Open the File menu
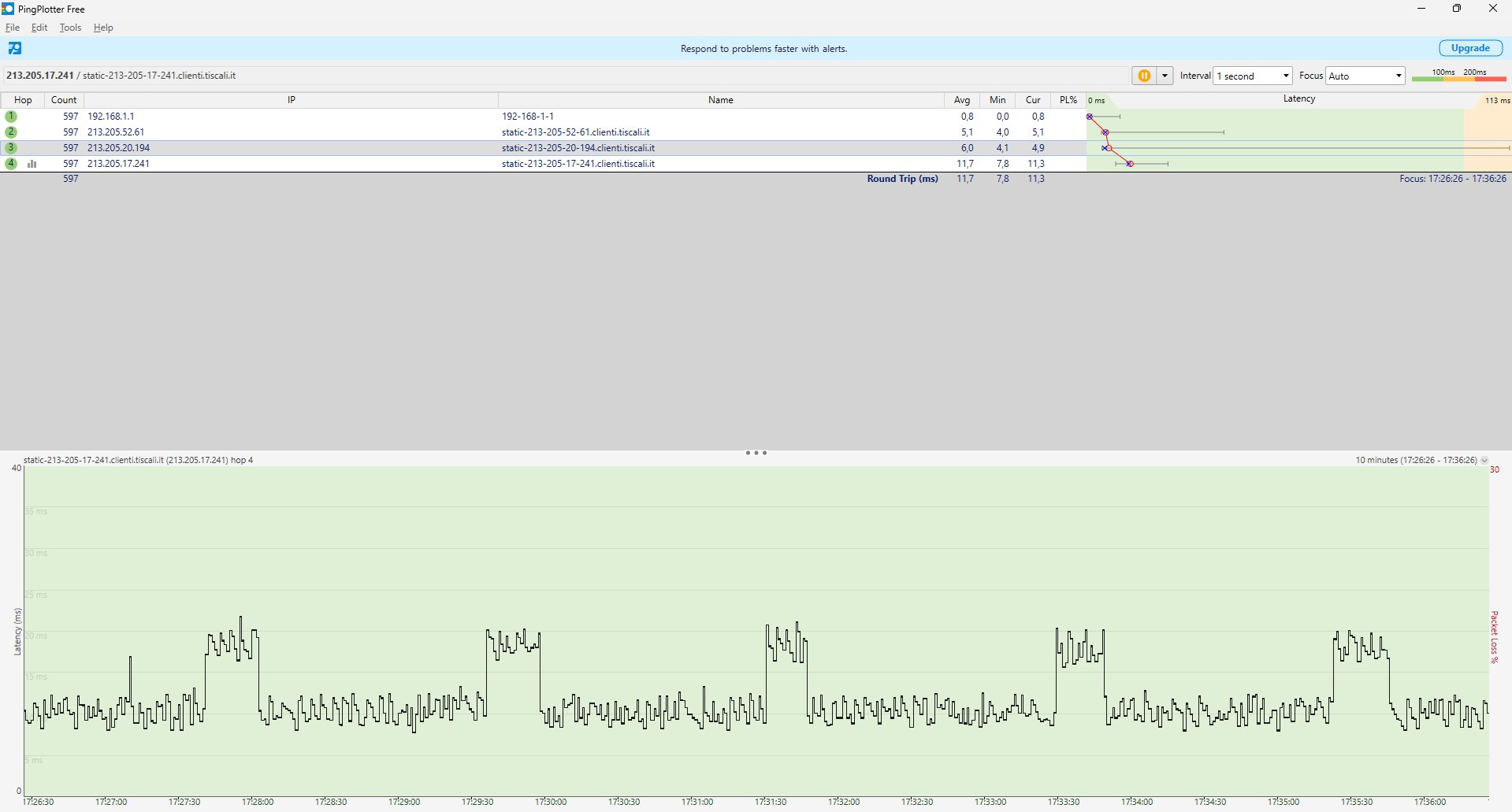Image resolution: width=1512 pixels, height=812 pixels. point(12,28)
